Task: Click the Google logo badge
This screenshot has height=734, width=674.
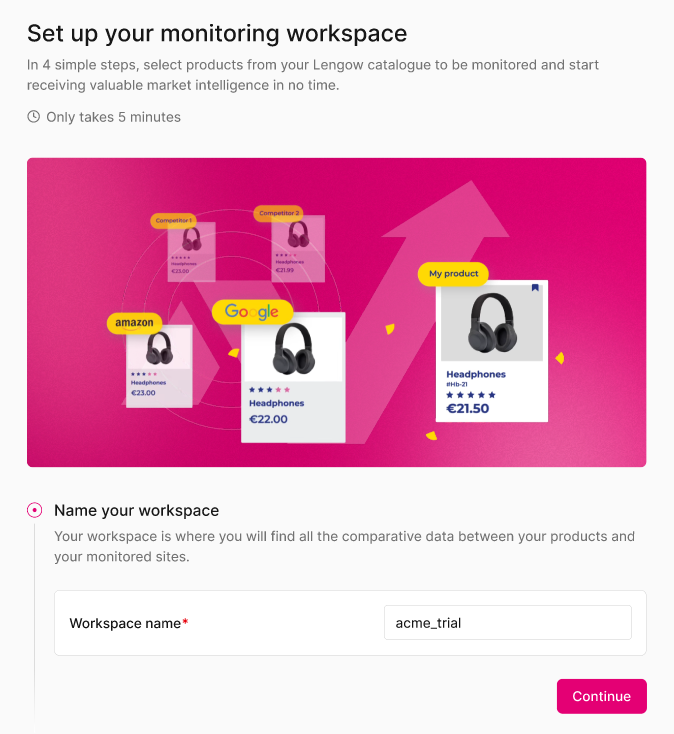Action: pos(252,312)
